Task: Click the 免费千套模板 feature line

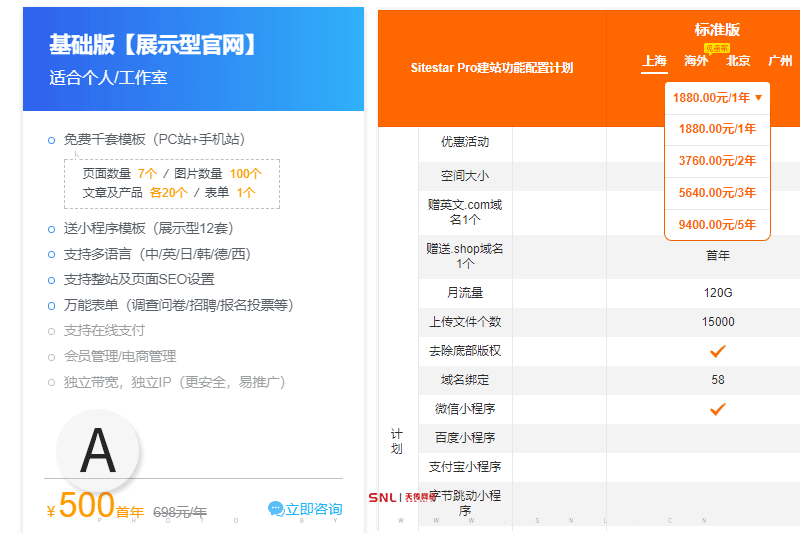Action: click(x=154, y=139)
